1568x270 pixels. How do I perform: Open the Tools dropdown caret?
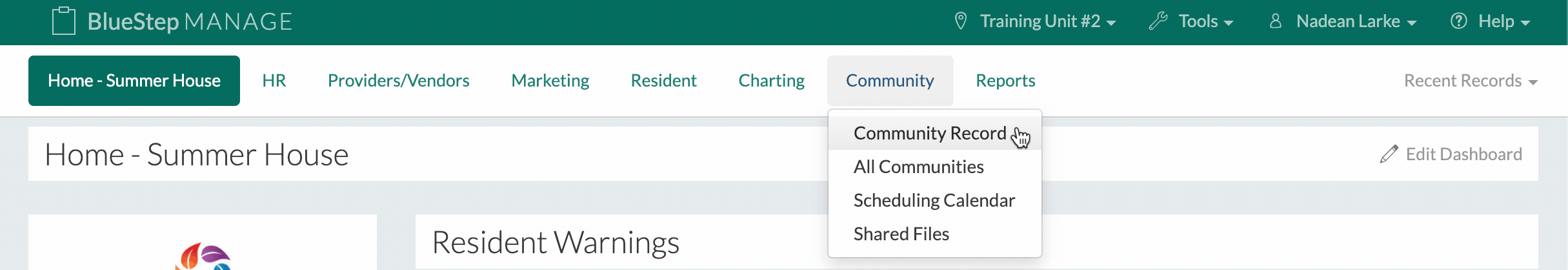(1229, 23)
